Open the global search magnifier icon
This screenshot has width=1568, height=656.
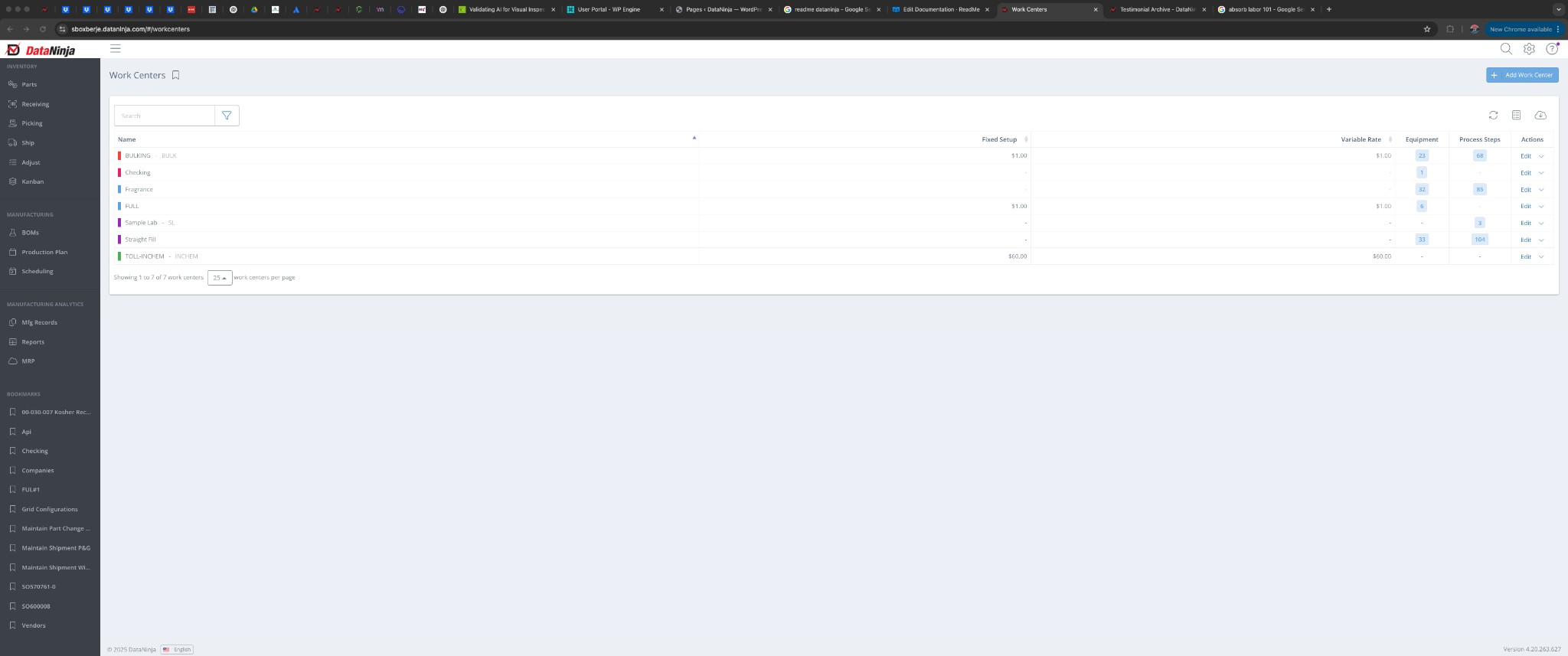[1506, 48]
